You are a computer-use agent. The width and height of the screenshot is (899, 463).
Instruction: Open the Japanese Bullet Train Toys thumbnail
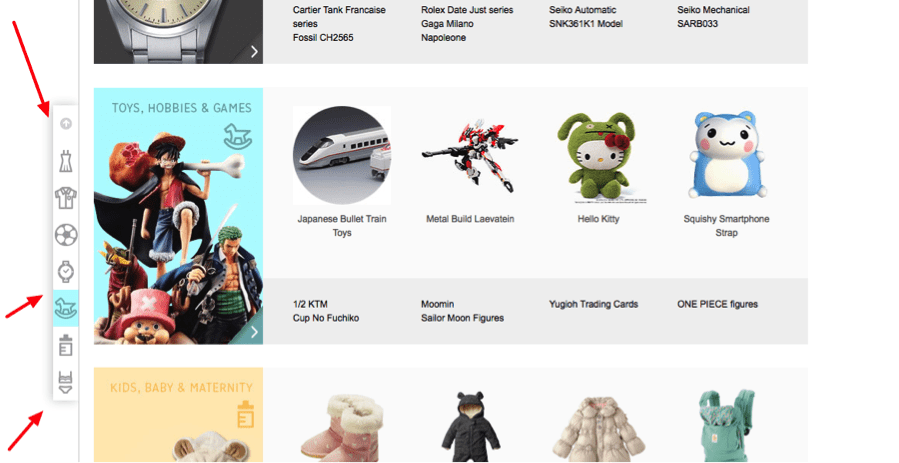point(342,155)
